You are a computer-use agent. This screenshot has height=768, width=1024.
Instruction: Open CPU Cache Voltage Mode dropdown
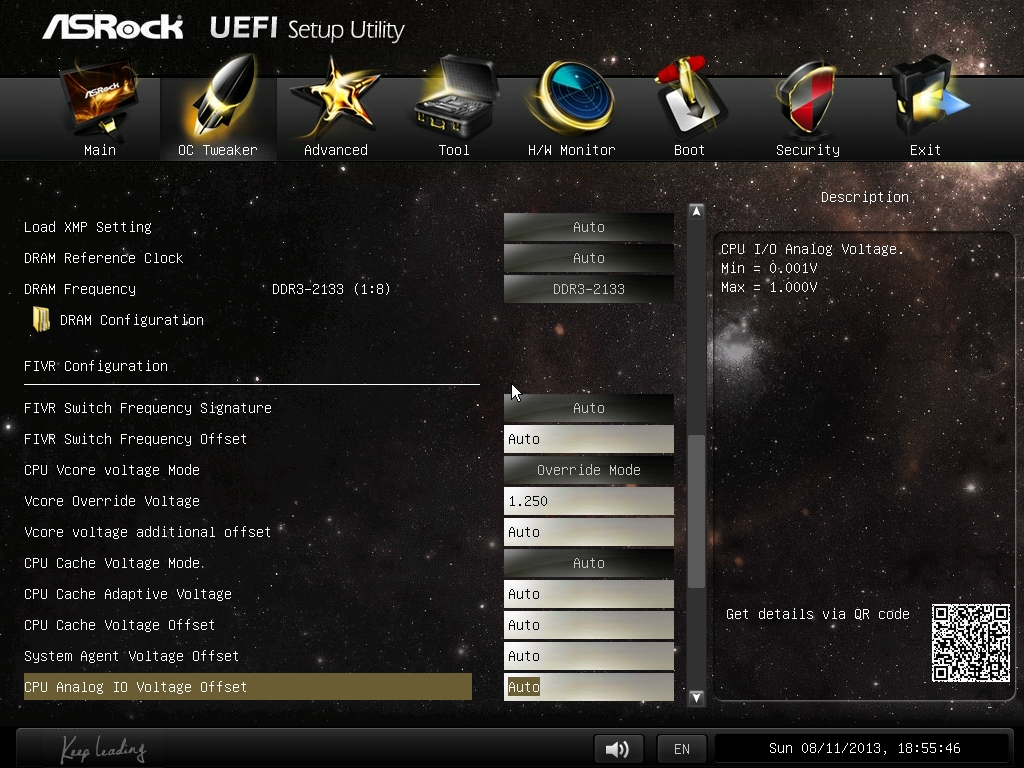pyautogui.click(x=588, y=563)
